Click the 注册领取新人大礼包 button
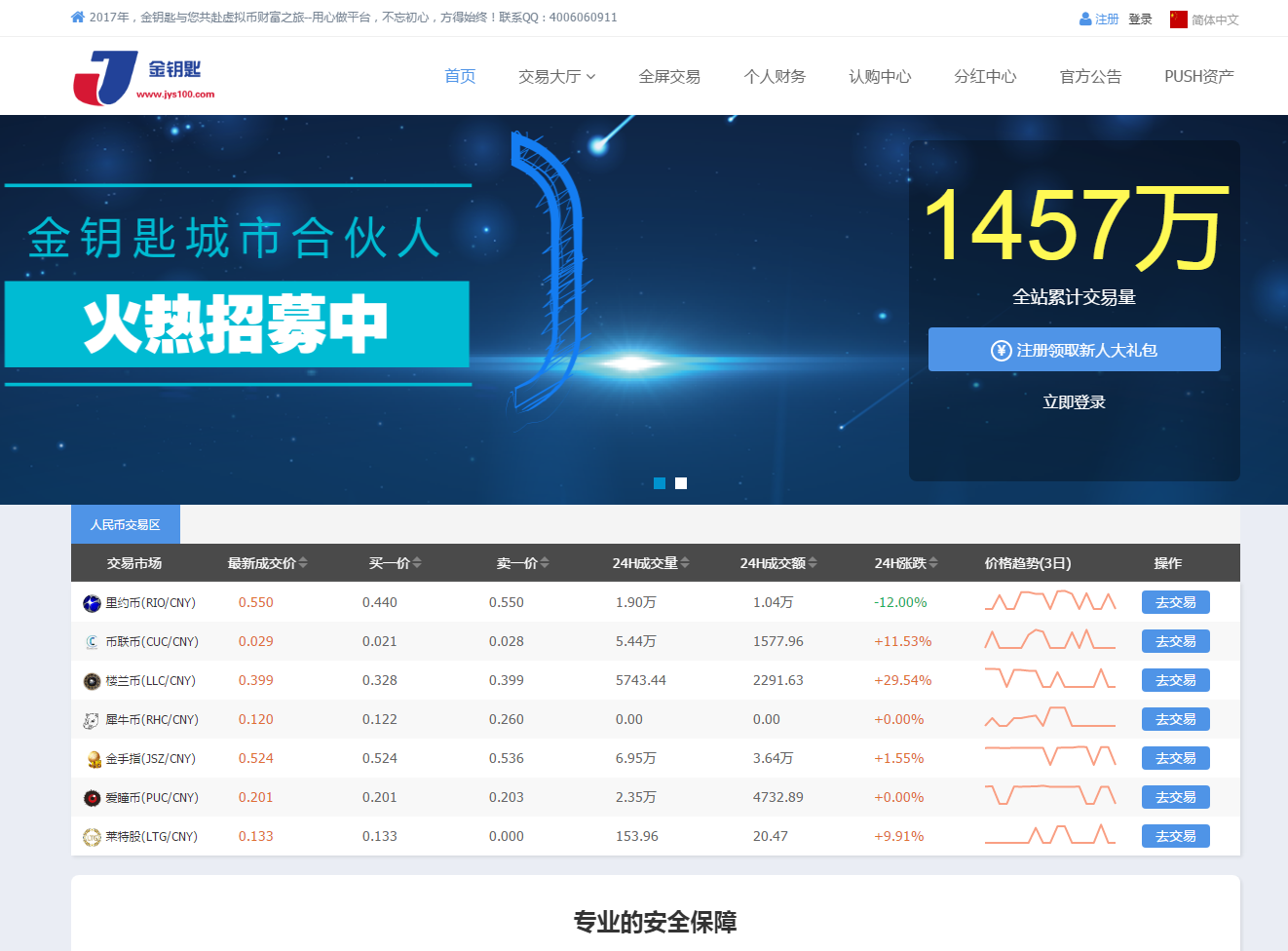Viewport: 1288px width, 951px height. pyautogui.click(x=1074, y=349)
